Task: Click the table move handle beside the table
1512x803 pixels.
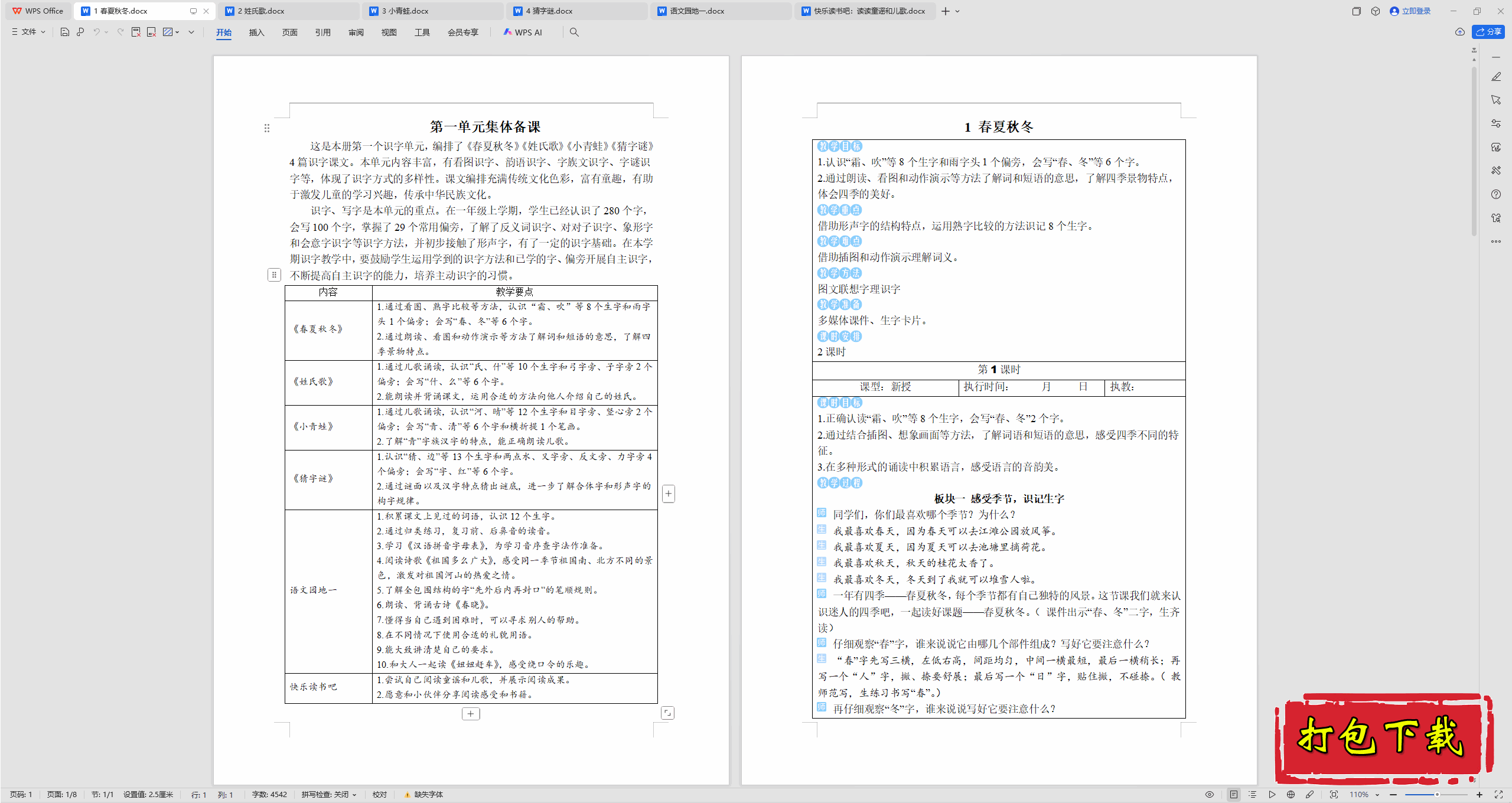Action: (x=274, y=275)
